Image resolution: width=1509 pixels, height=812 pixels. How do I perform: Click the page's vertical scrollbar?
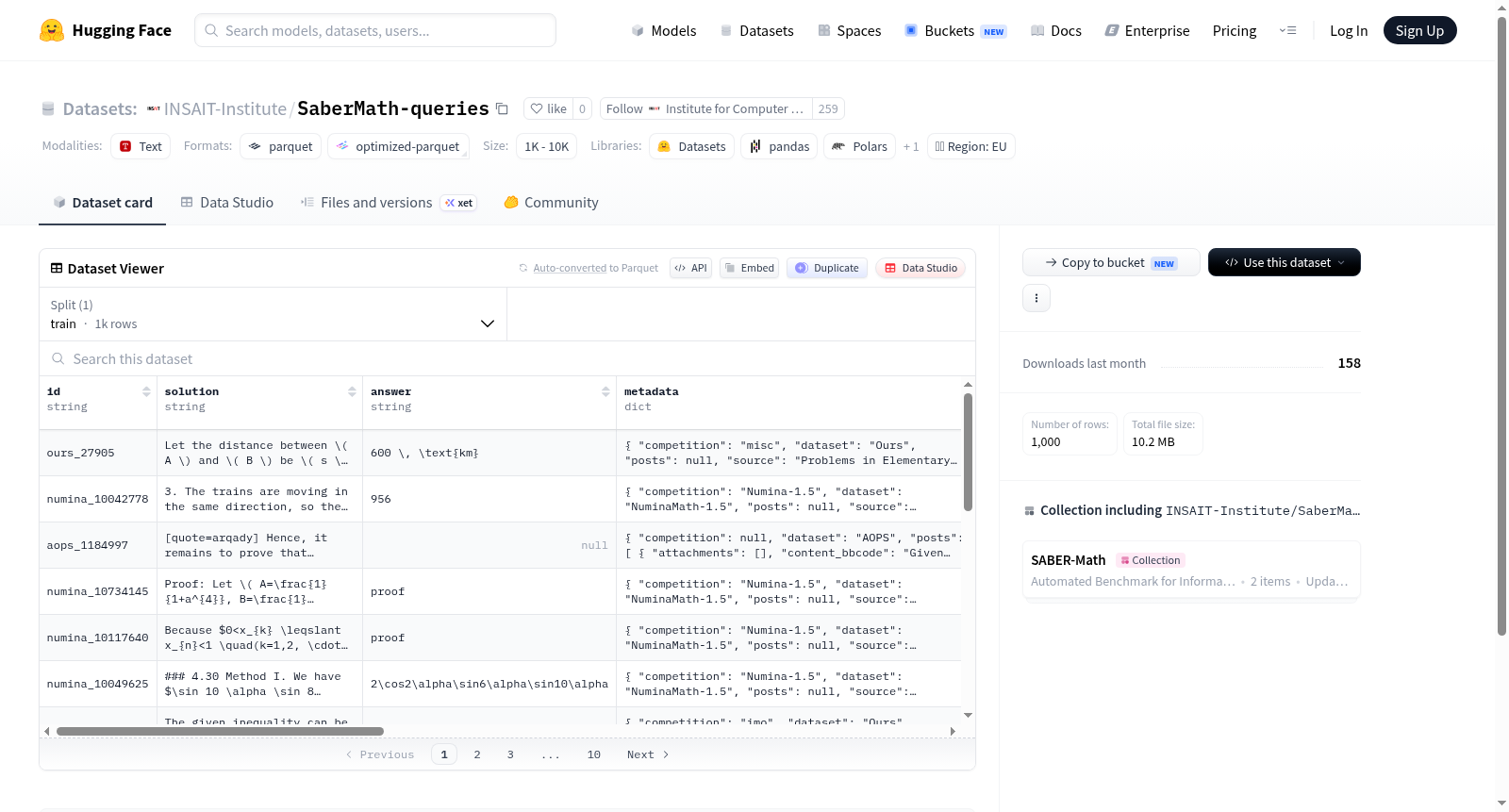tap(1502, 326)
